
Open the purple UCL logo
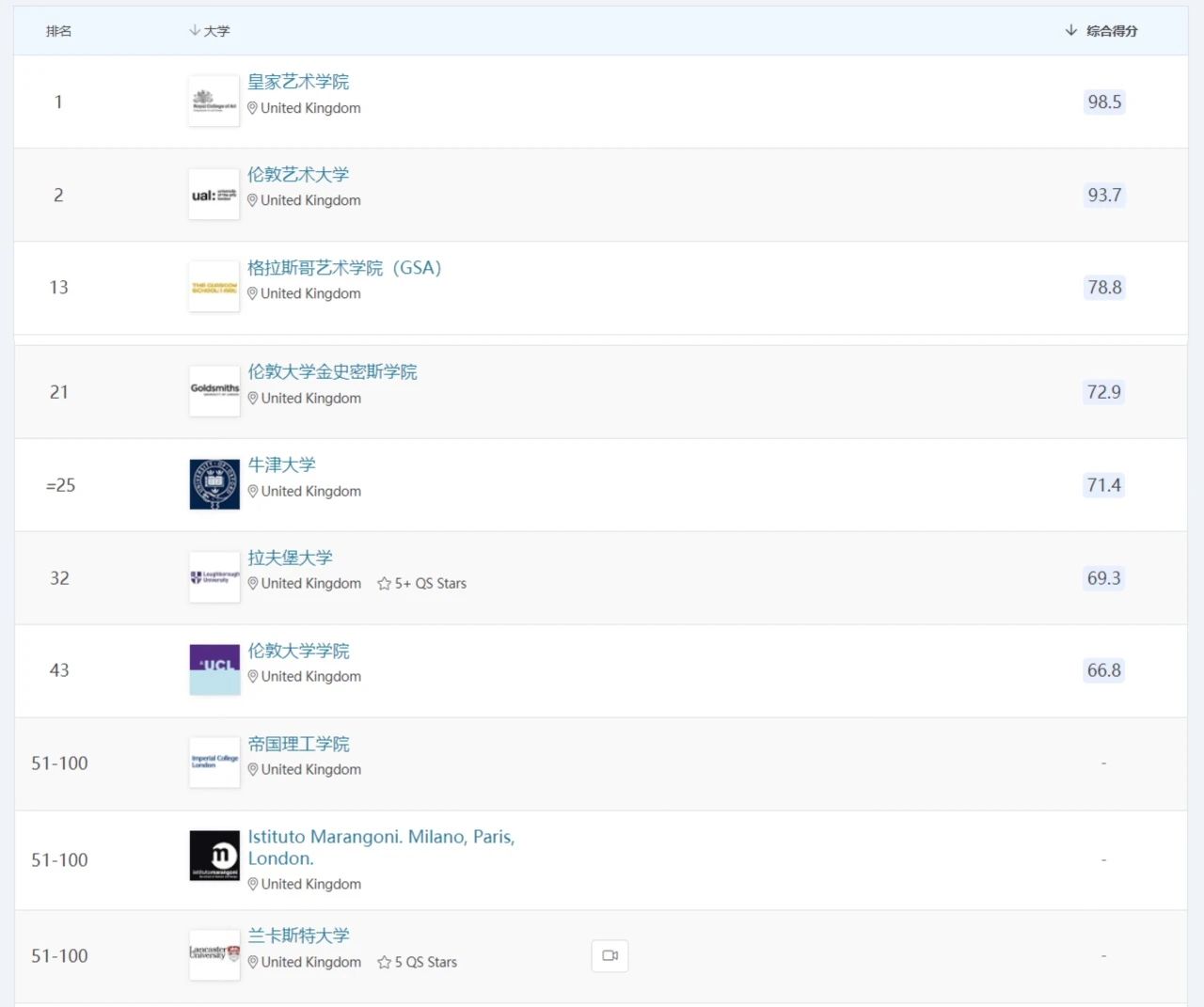coord(214,669)
